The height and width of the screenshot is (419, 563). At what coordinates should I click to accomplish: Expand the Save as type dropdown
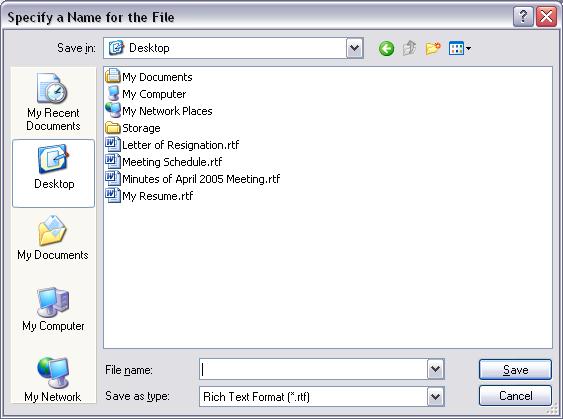click(436, 397)
